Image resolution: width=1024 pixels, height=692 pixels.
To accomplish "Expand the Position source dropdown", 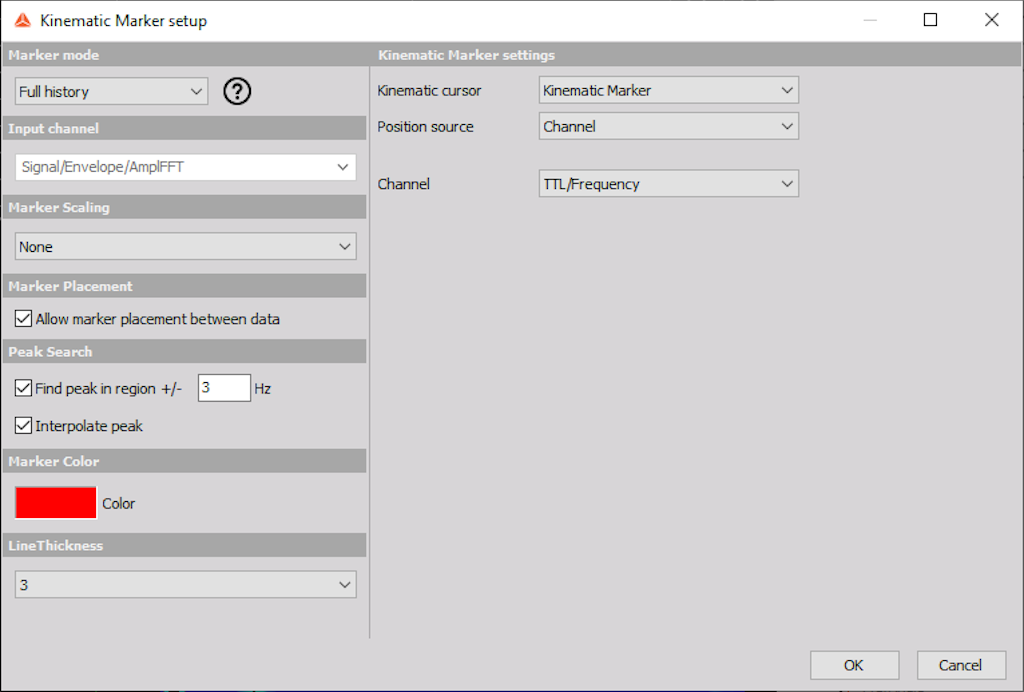I will coord(669,127).
